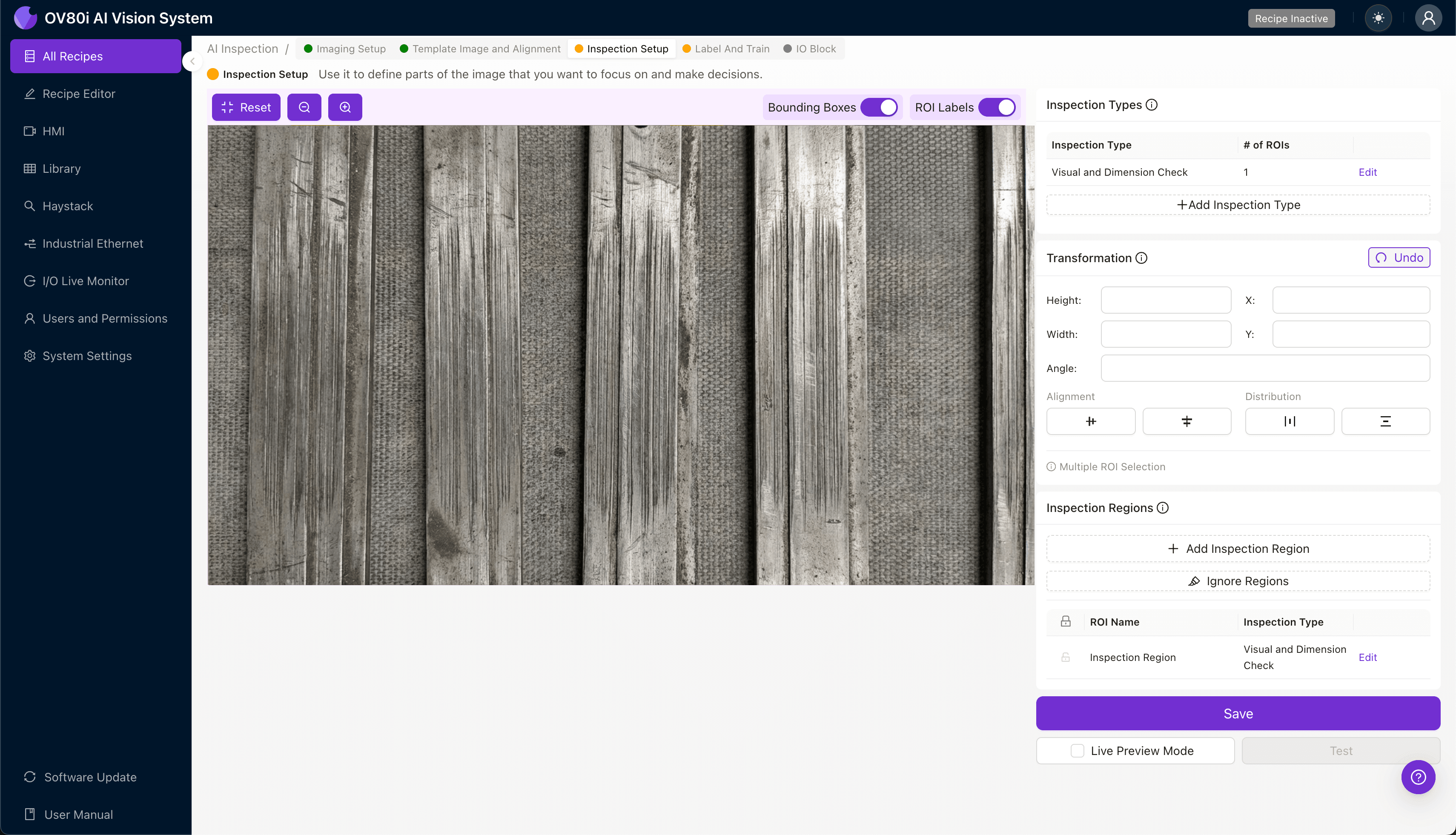This screenshot has width=1456, height=835.
Task: Click the Save button
Action: 1238,713
